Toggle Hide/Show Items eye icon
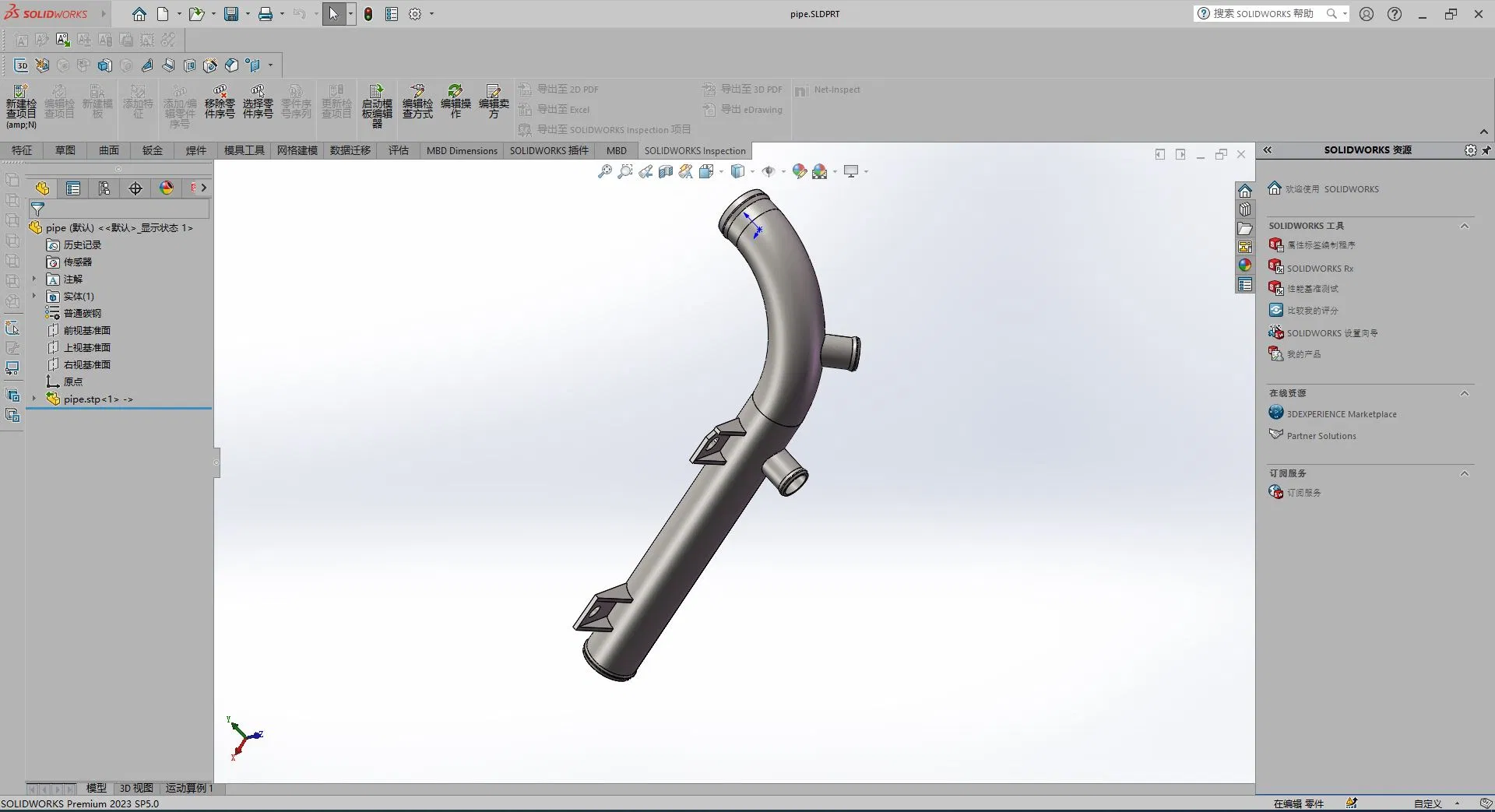 [769, 172]
